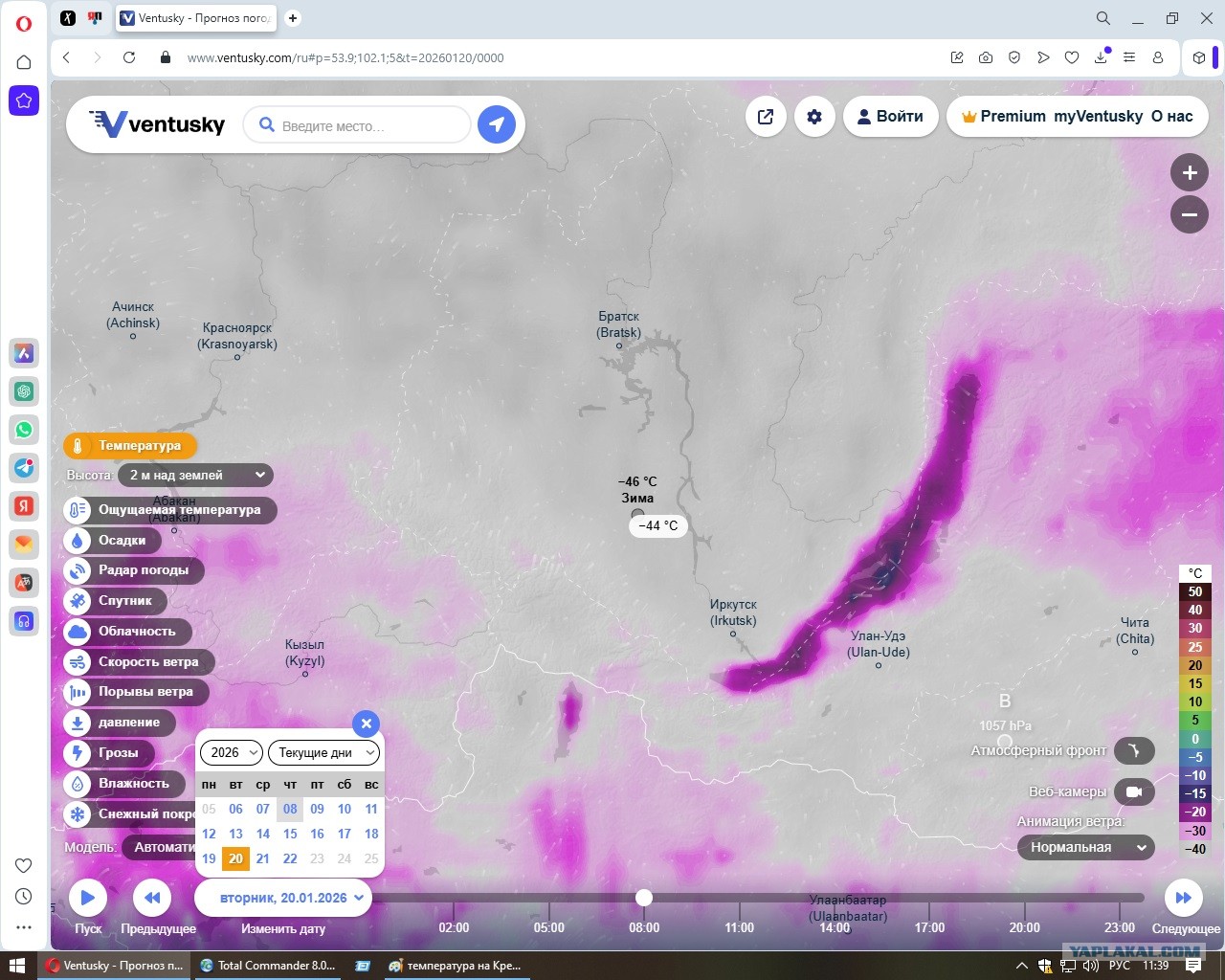Select the Feels-like temperature layer
Viewport: 1225px width, 980px height.
tap(169, 510)
